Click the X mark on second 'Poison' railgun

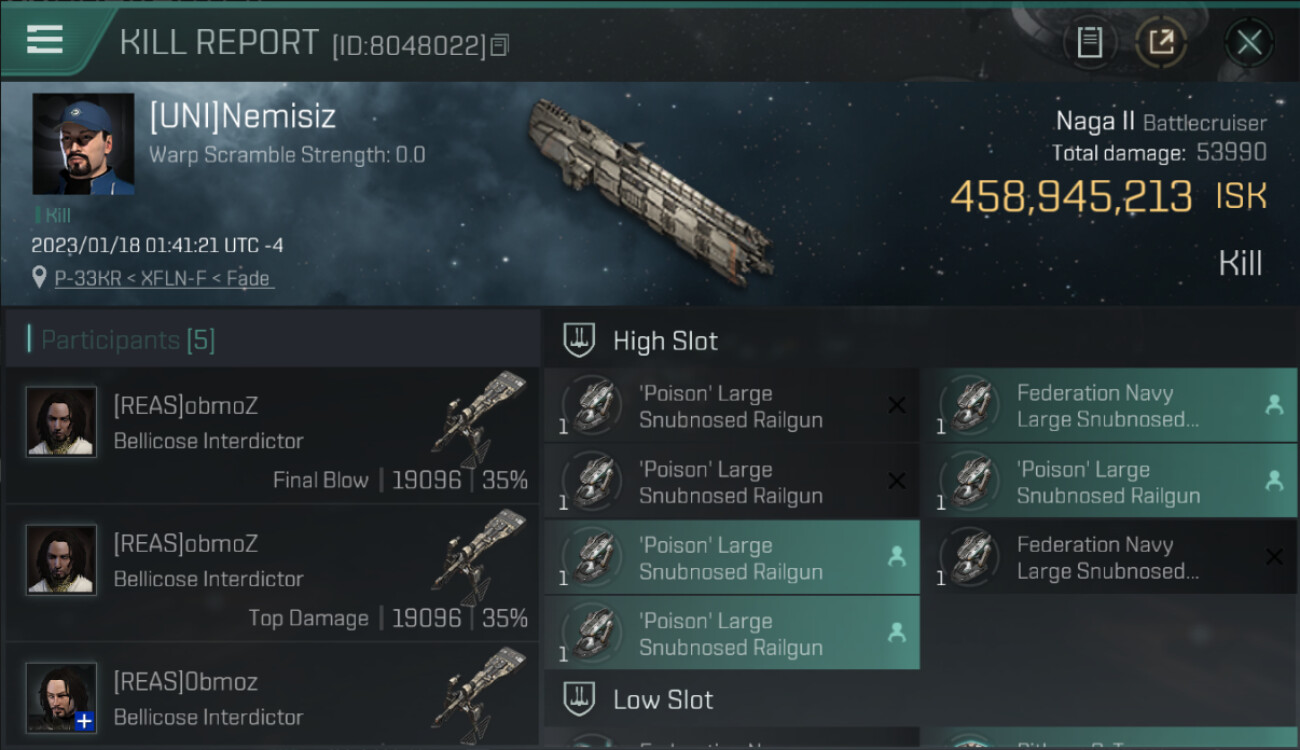897,481
